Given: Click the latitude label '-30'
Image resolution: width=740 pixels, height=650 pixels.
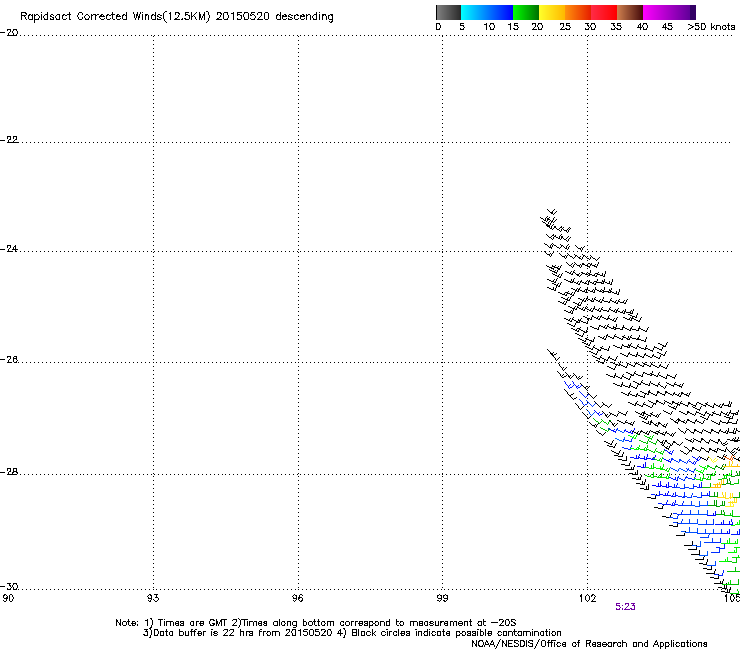Looking at the screenshot, I should point(9,587).
